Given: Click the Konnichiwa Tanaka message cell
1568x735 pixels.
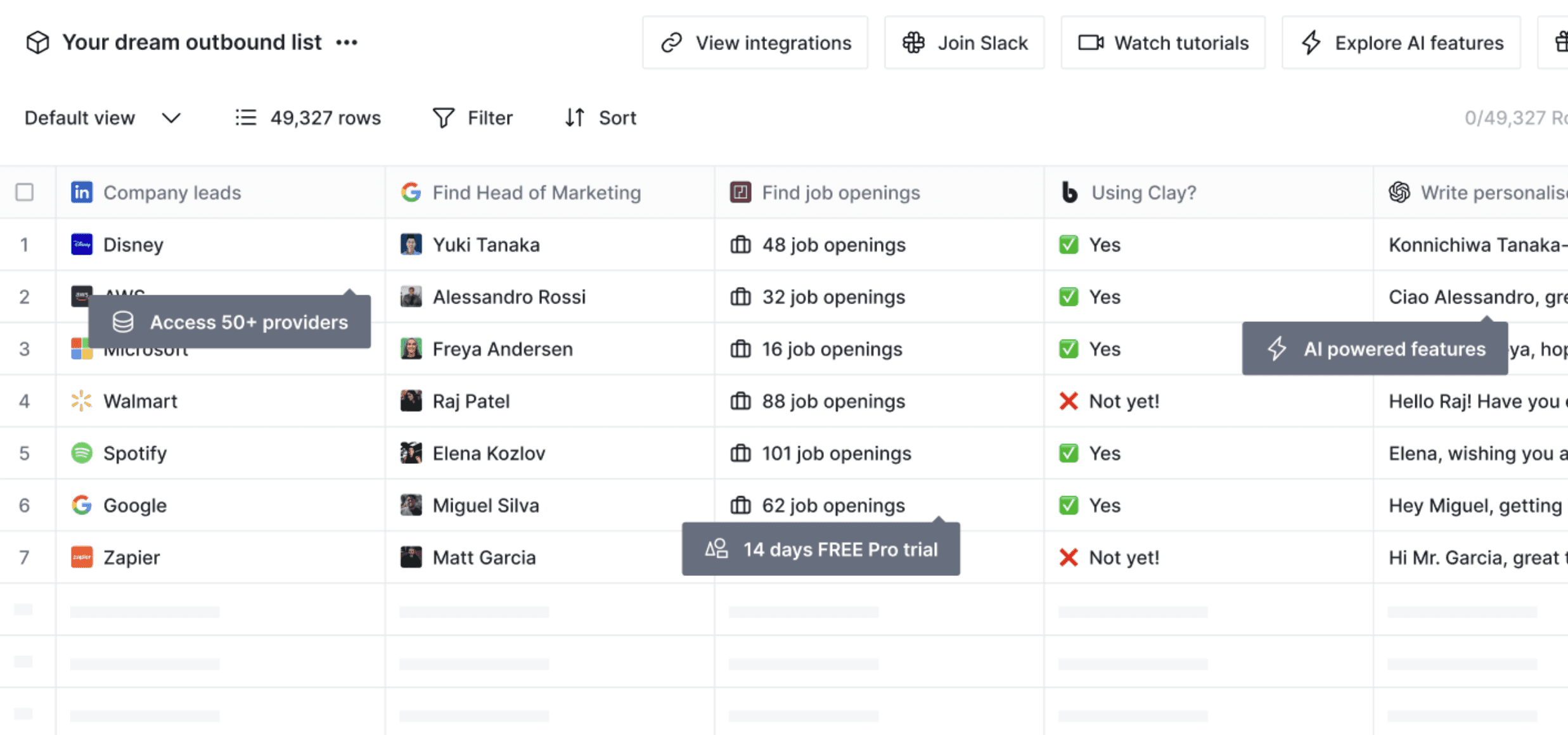Looking at the screenshot, I should pos(1471,245).
